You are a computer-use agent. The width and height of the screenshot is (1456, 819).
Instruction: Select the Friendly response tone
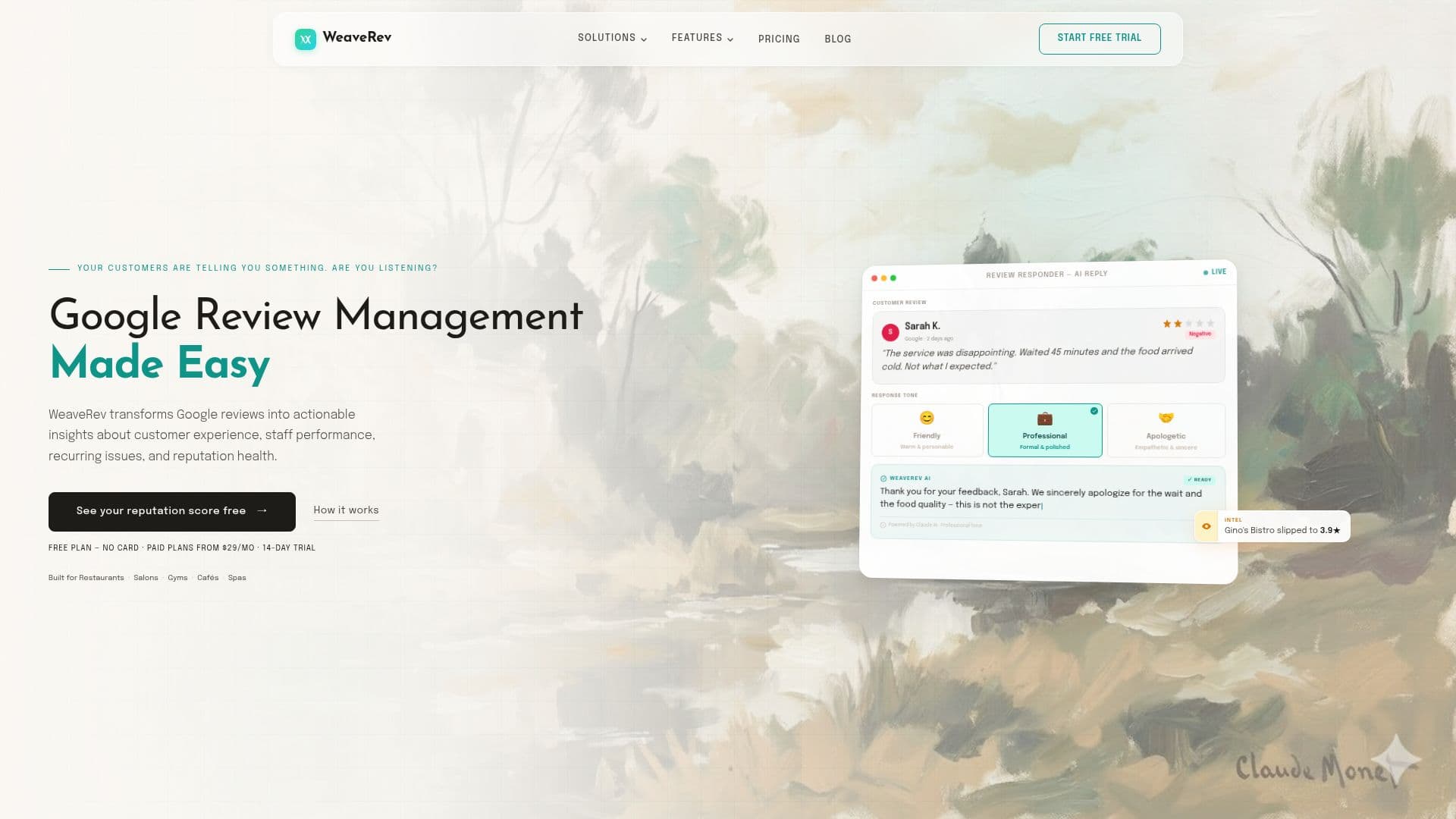(927, 430)
